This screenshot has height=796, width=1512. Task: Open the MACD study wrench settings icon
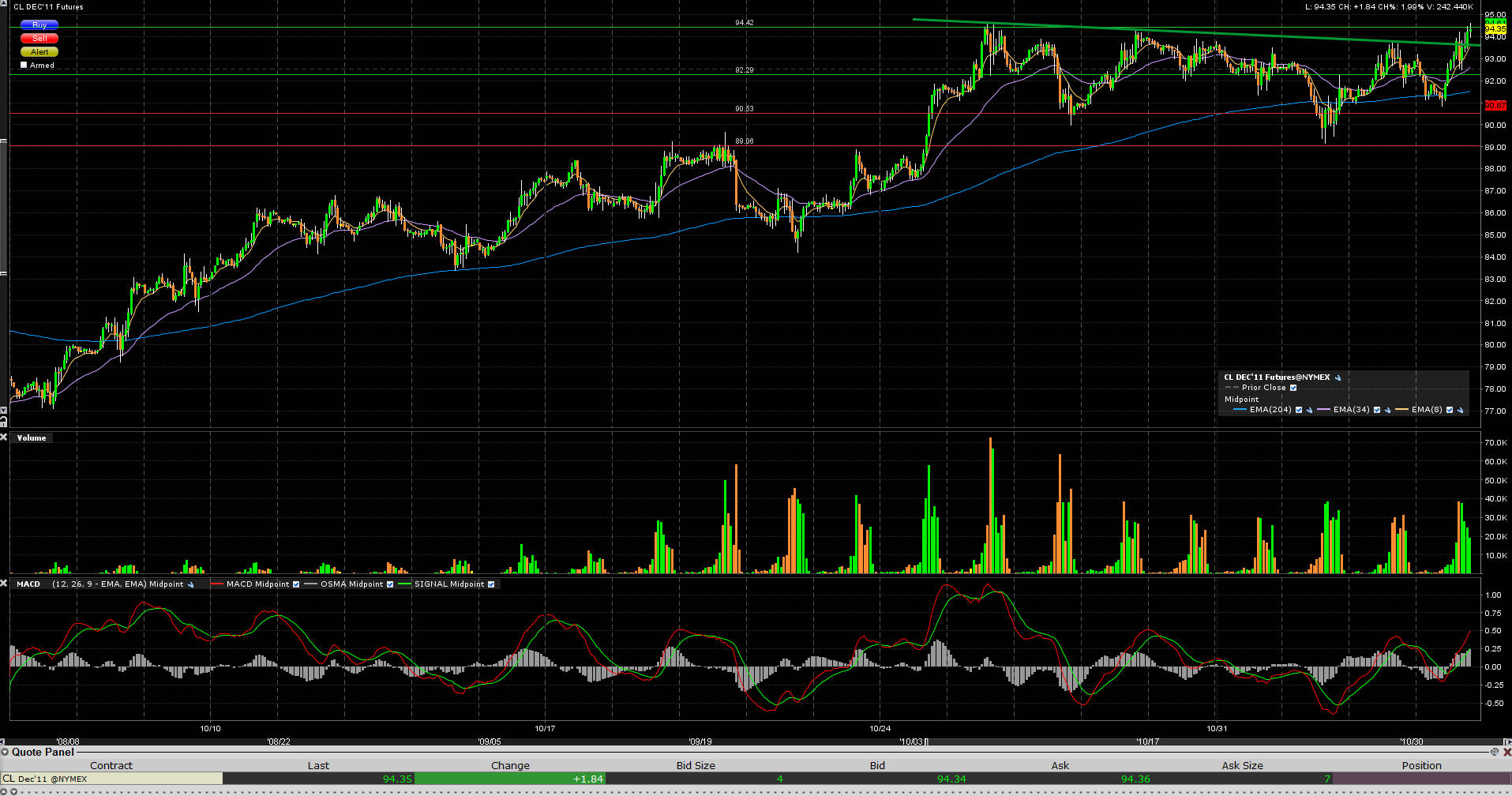click(190, 584)
